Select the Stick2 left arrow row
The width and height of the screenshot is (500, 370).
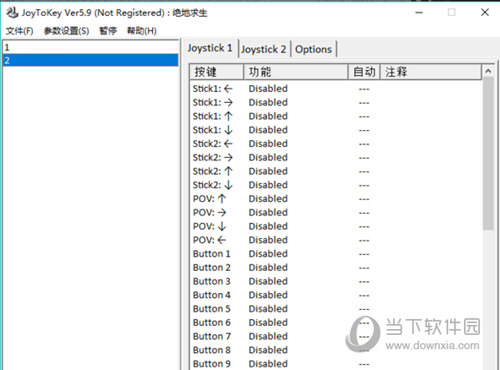point(336,144)
